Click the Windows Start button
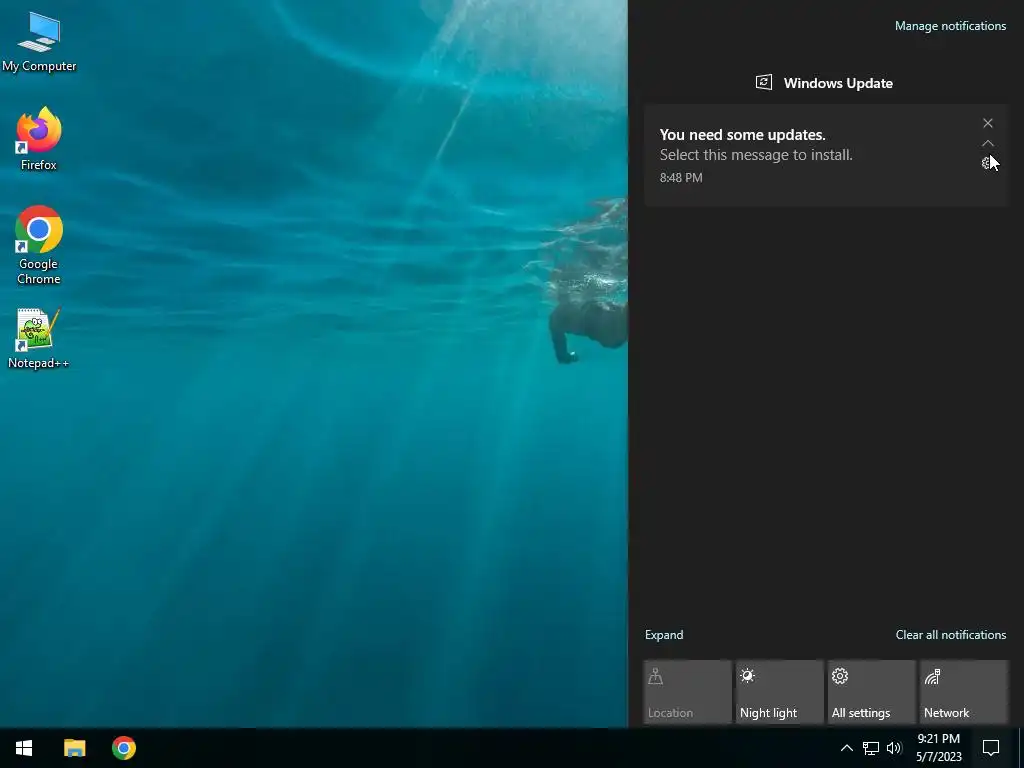This screenshot has width=1024, height=768. pyautogui.click(x=24, y=748)
